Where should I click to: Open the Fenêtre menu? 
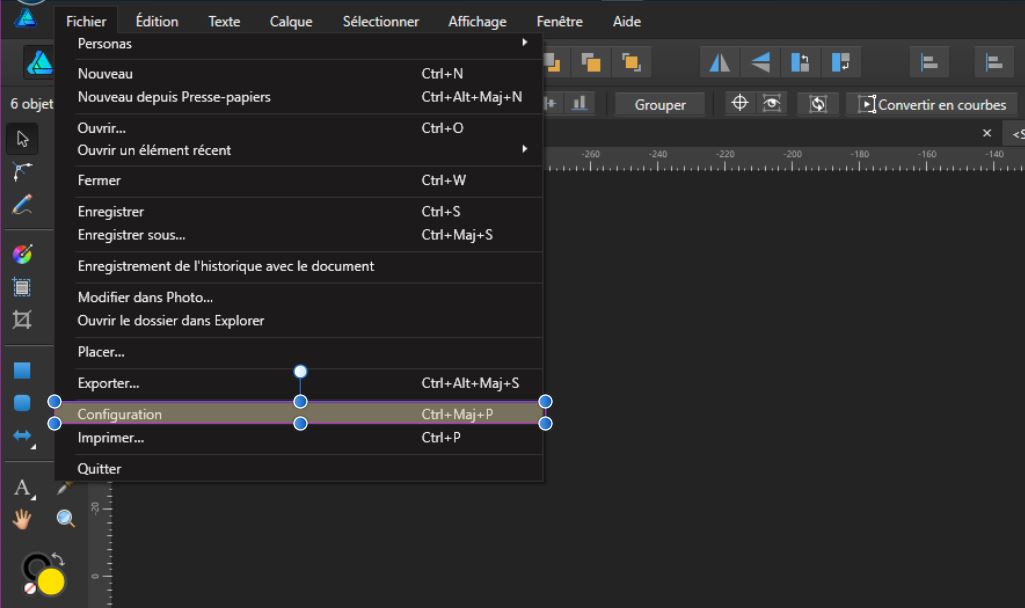(x=560, y=22)
